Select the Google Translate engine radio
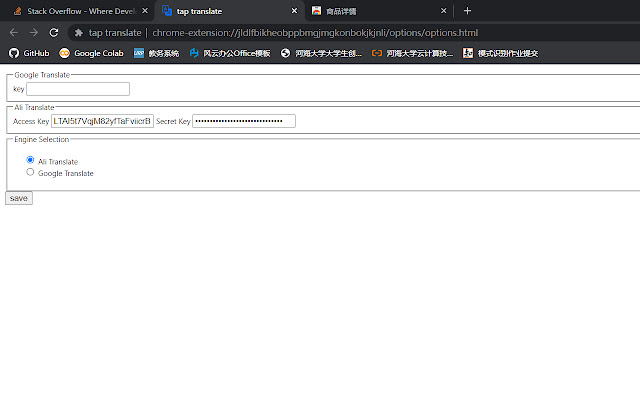 (30, 172)
